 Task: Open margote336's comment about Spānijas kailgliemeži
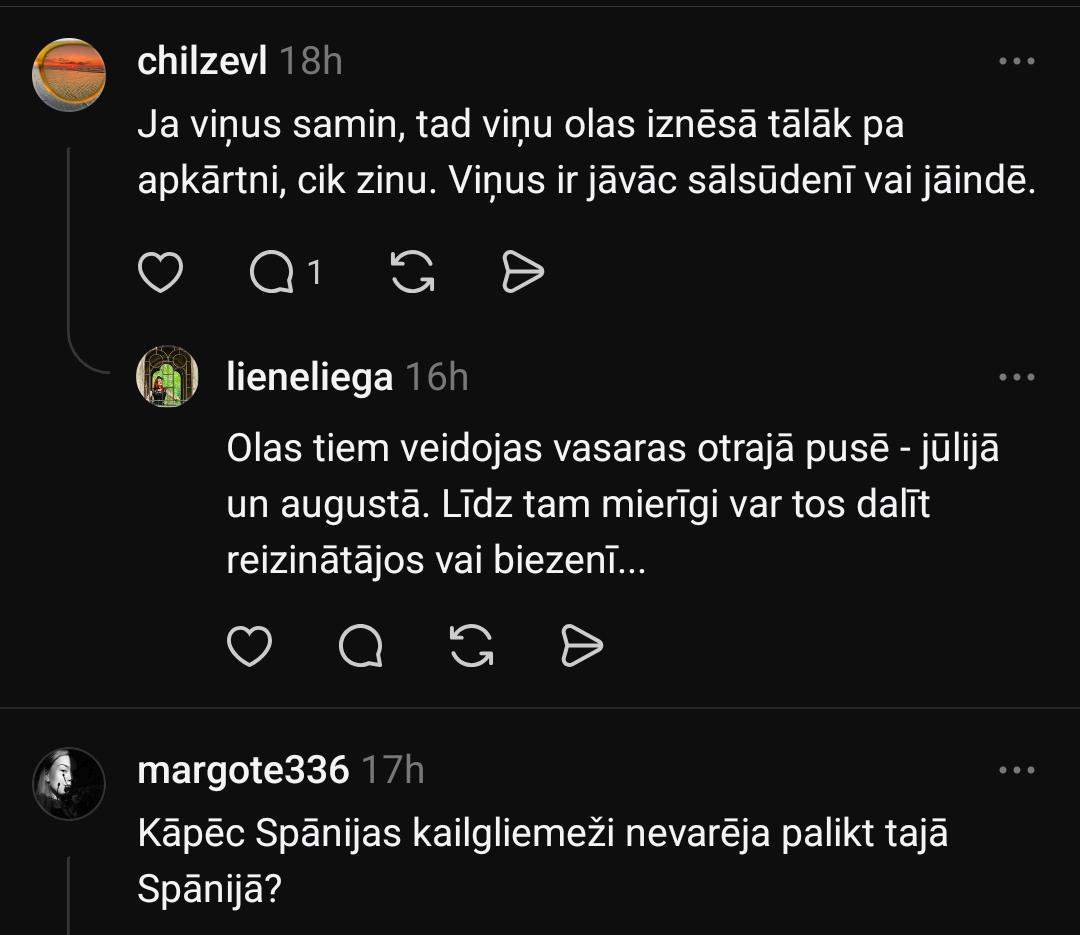point(543,861)
